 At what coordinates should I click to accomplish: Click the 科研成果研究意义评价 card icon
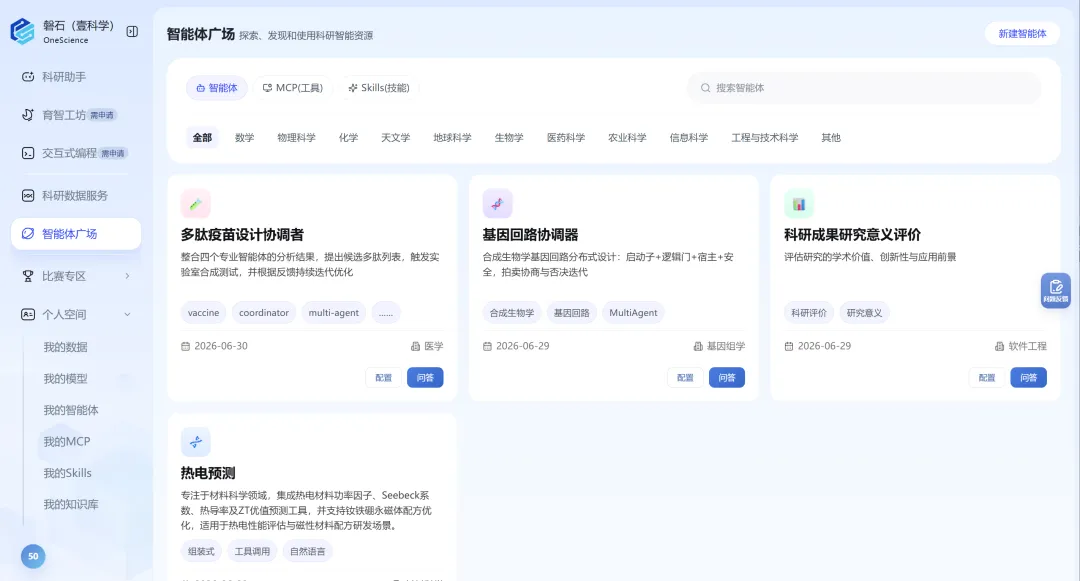(799, 204)
